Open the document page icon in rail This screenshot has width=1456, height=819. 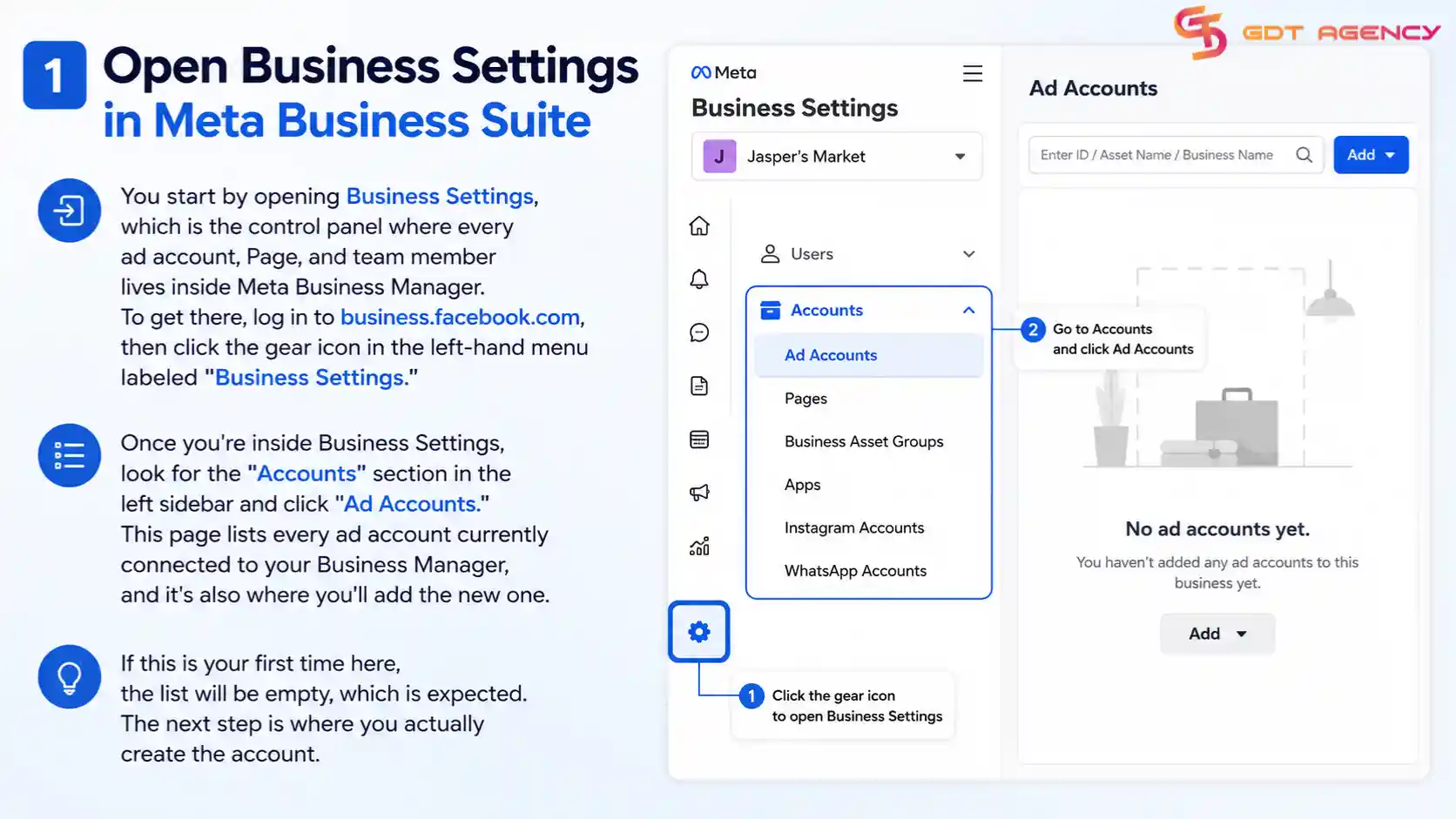699,386
